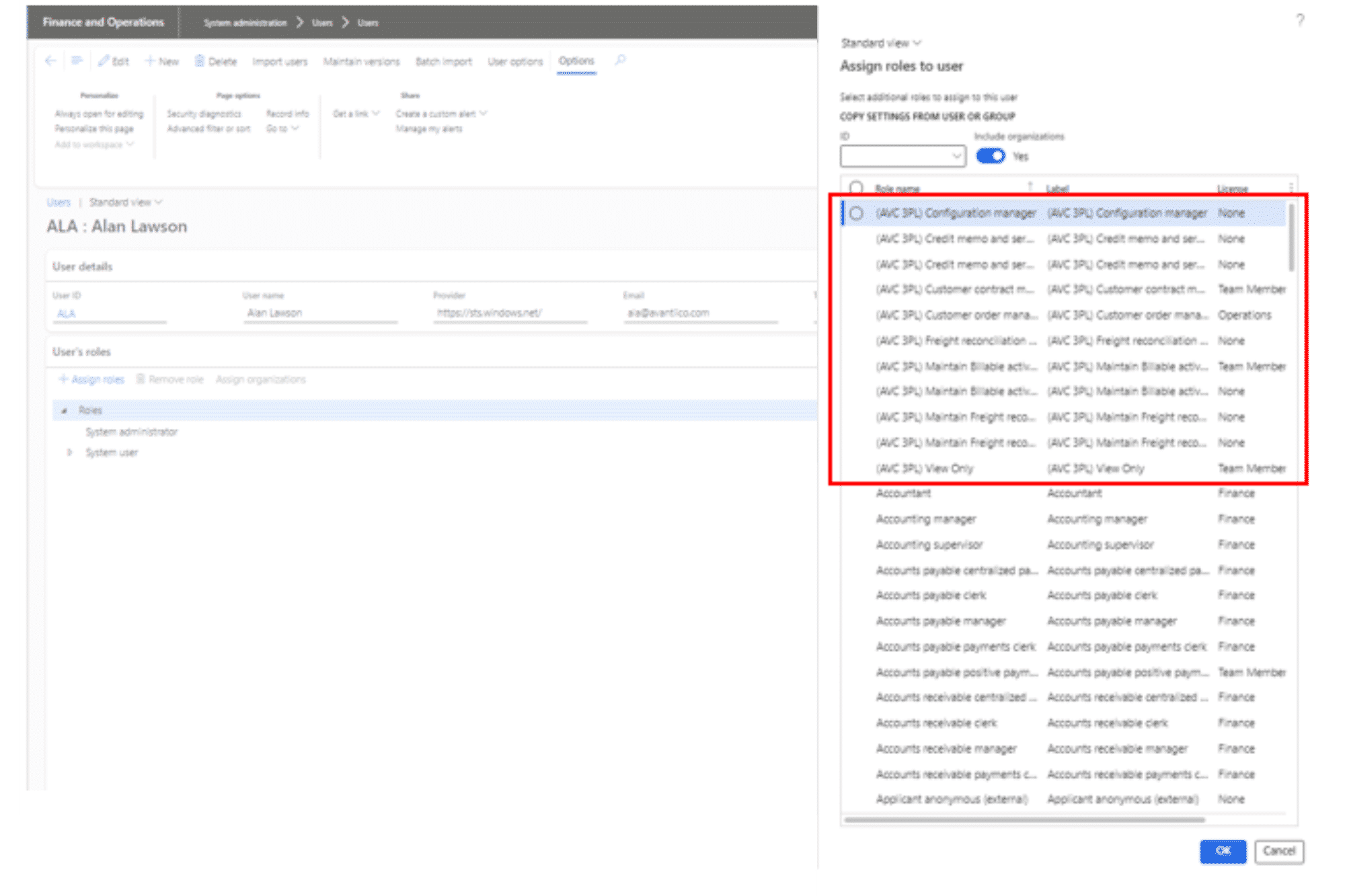Expand Standard view dropdown on Users page
This screenshot has width=1345, height=896.
tap(126, 202)
